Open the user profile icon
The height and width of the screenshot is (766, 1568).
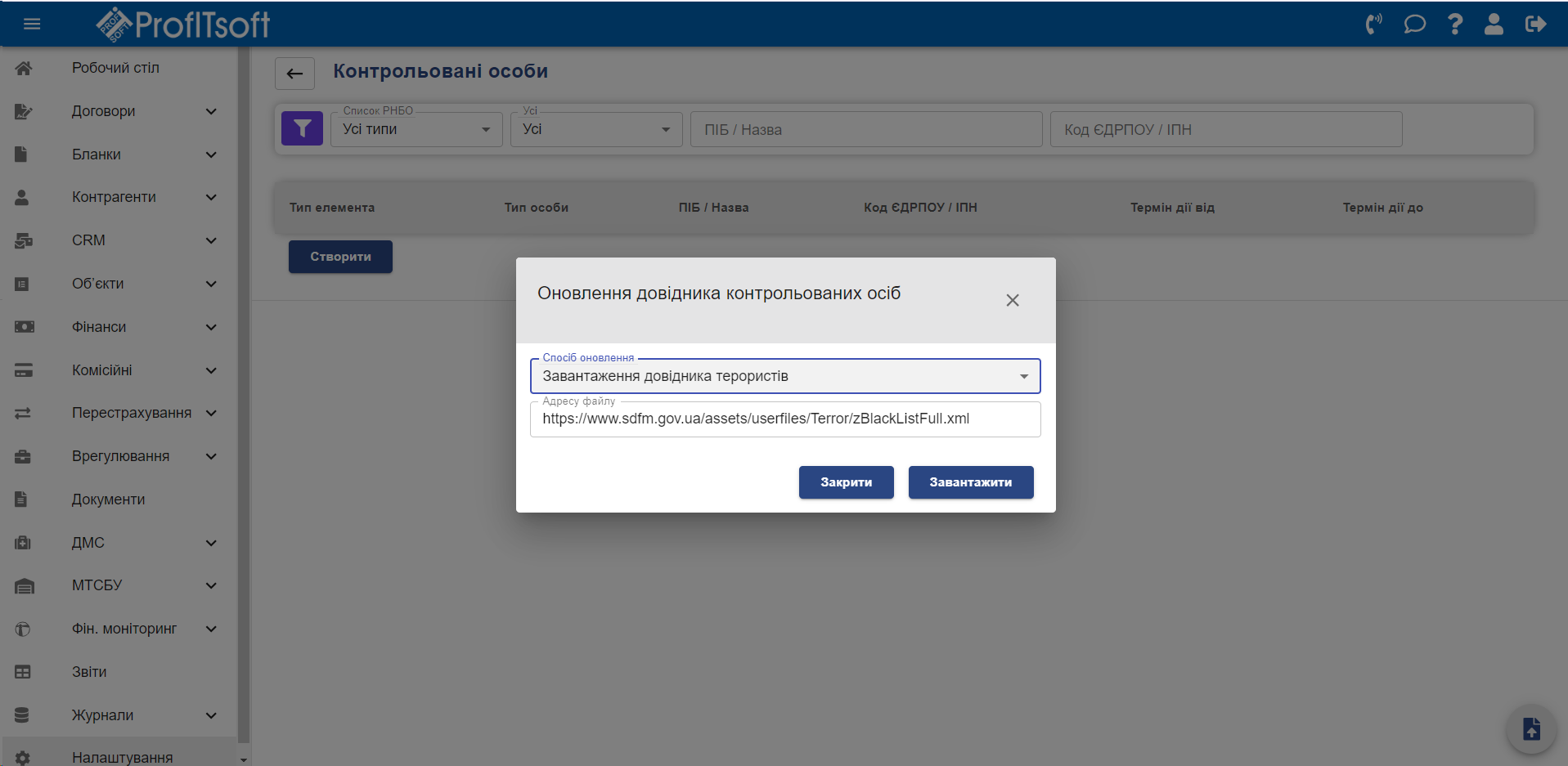1494,24
